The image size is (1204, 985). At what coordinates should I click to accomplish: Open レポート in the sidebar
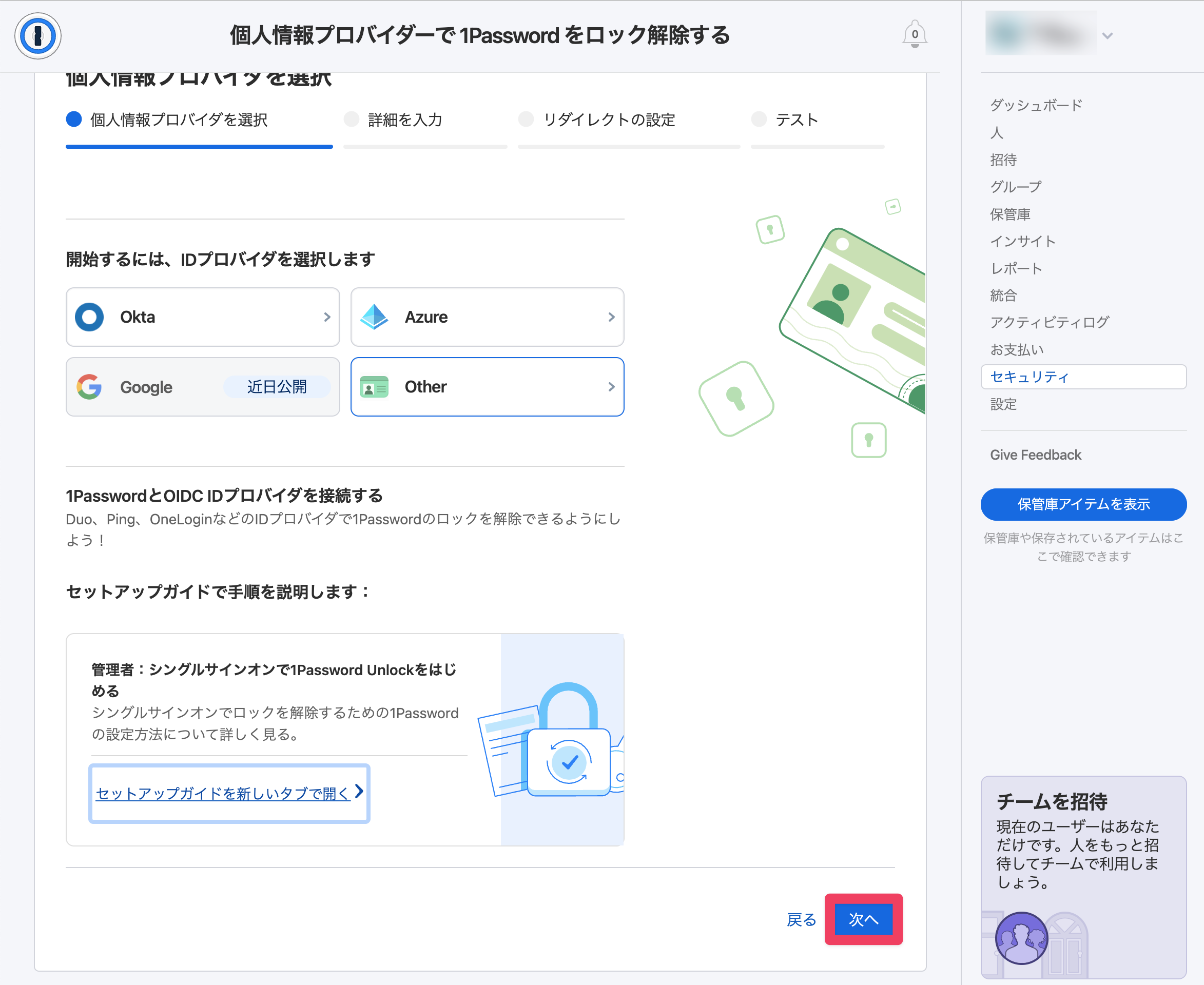tap(1016, 268)
